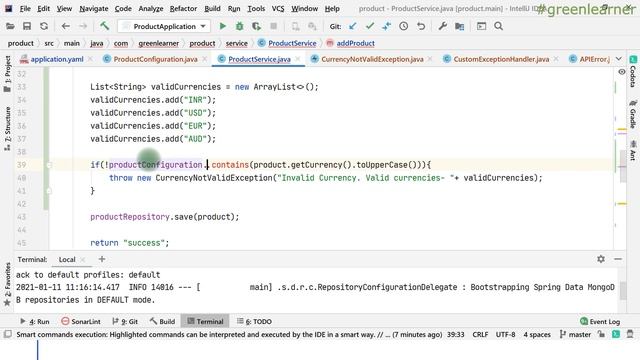Viewport: 640px width, 360px height.
Task: Collapse the if block at line 39
Action: point(49,165)
